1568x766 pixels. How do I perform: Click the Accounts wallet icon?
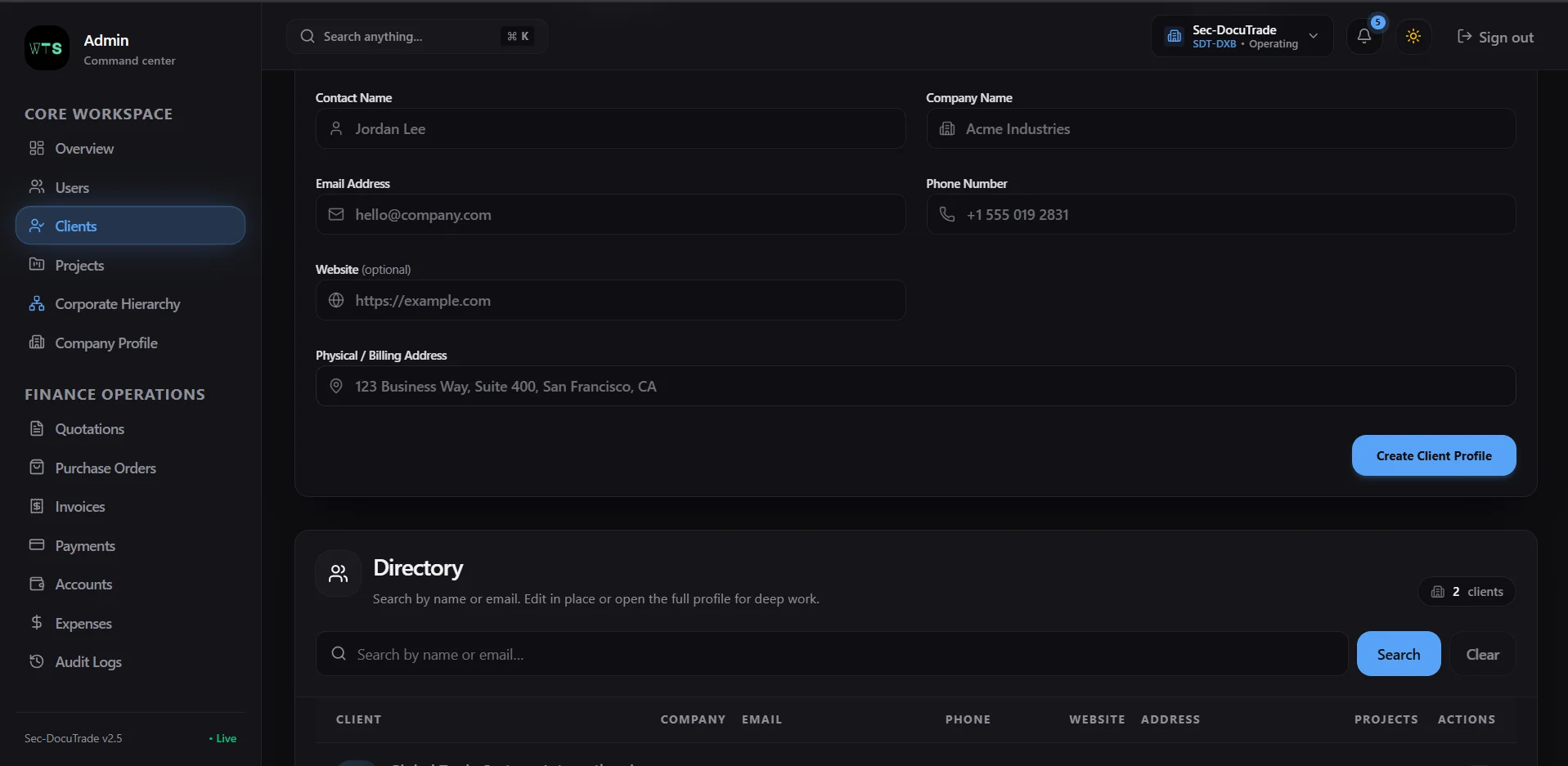pyautogui.click(x=37, y=584)
